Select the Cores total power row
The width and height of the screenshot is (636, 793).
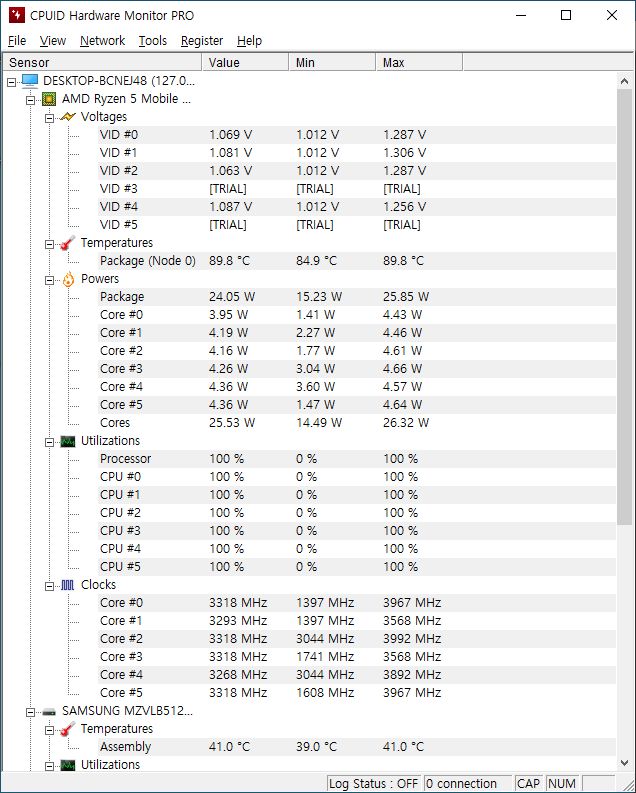(x=357, y=423)
